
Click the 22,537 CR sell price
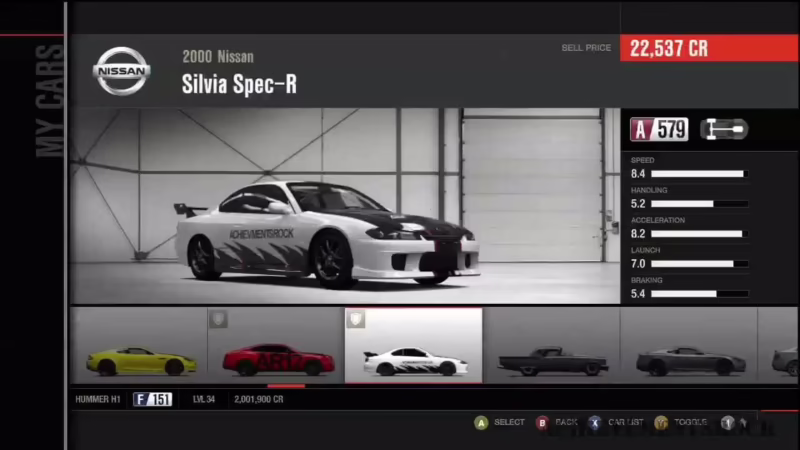[x=669, y=48]
